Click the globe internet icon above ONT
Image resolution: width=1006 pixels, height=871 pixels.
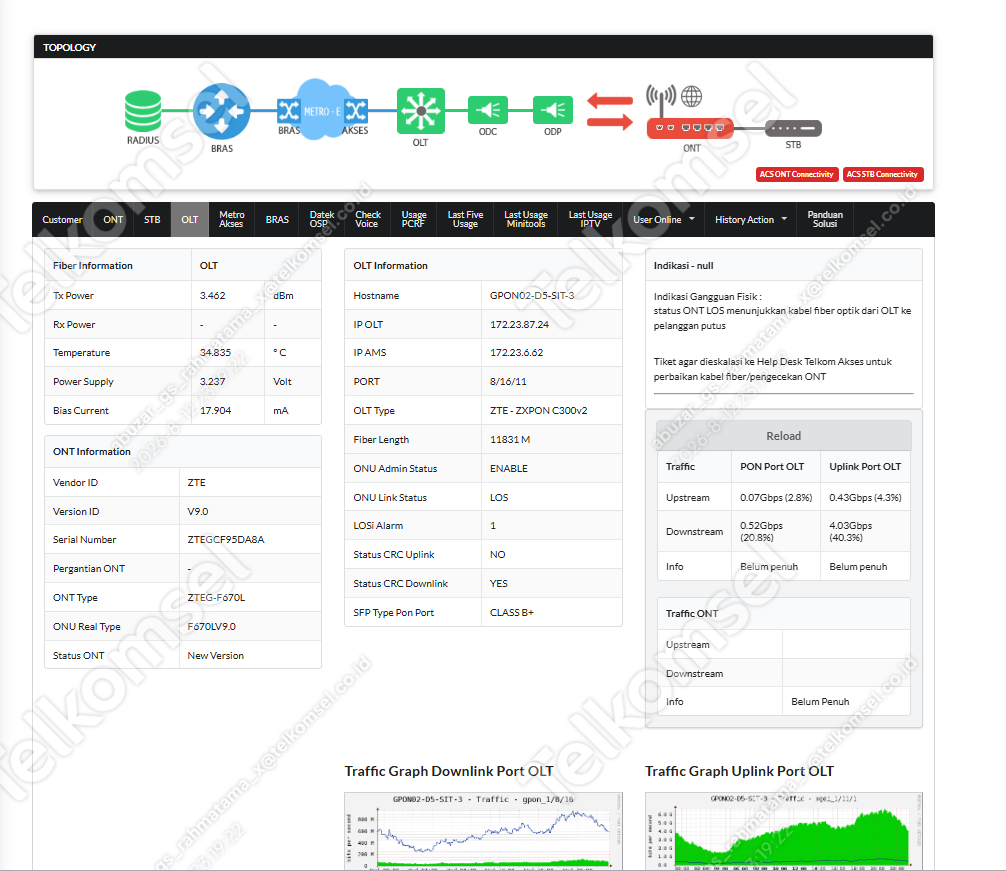coord(691,96)
